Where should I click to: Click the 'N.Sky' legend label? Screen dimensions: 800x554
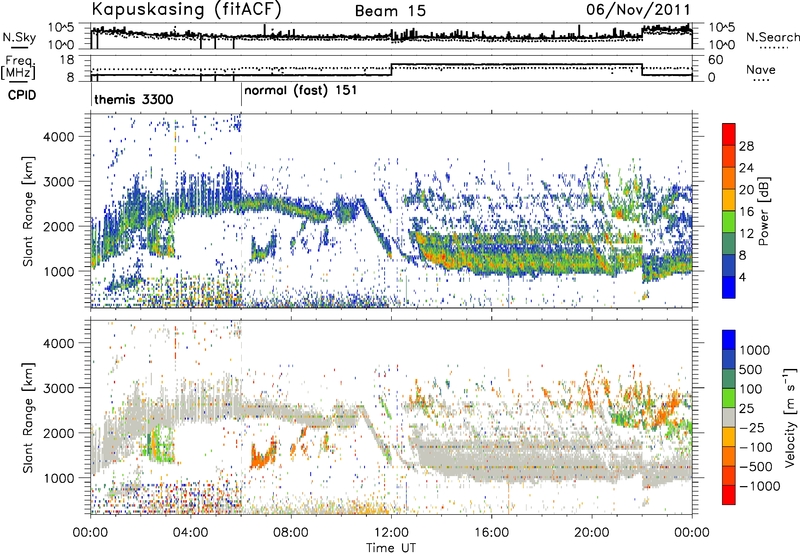(x=19, y=37)
